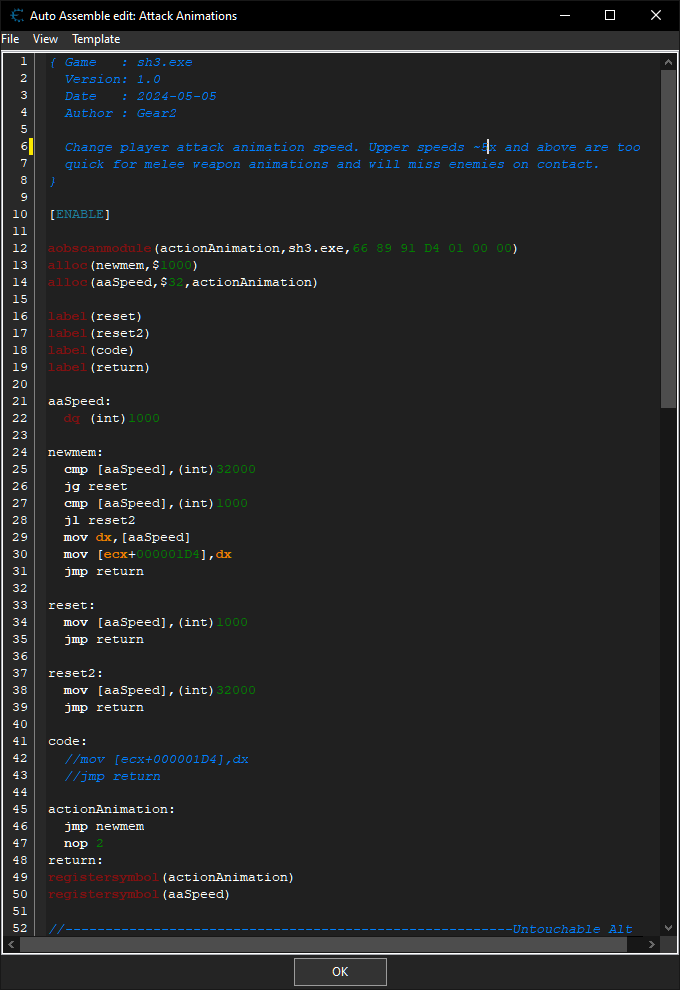Click the Cheat Engine icon in title bar
This screenshot has height=990, width=680.
[17, 16]
